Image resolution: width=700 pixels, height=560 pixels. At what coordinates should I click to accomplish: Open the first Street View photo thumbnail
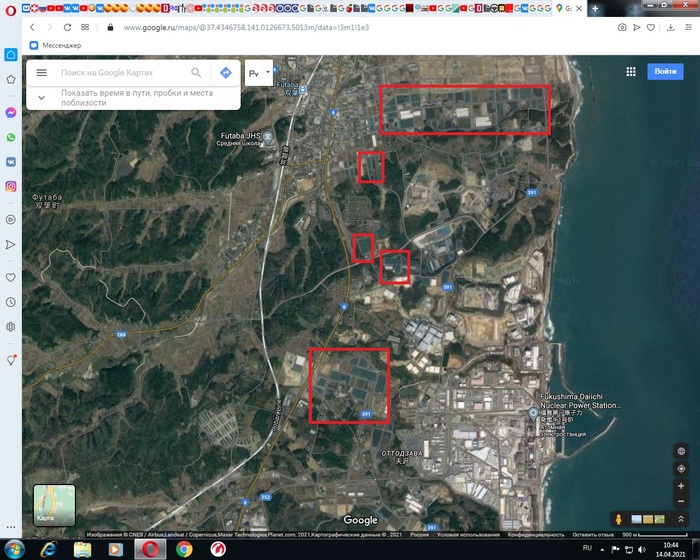[x=637, y=519]
